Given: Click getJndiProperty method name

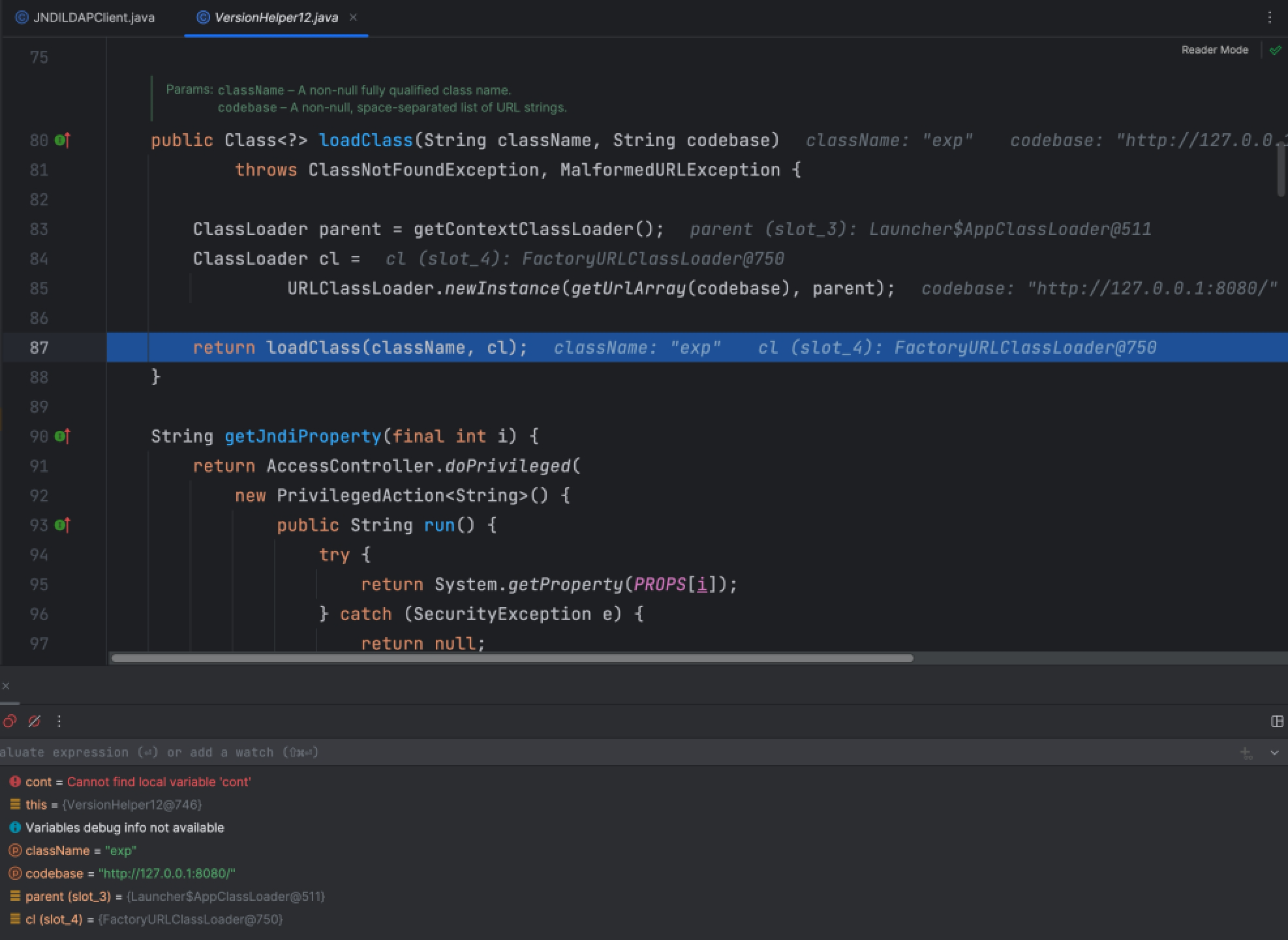Looking at the screenshot, I should [303, 436].
